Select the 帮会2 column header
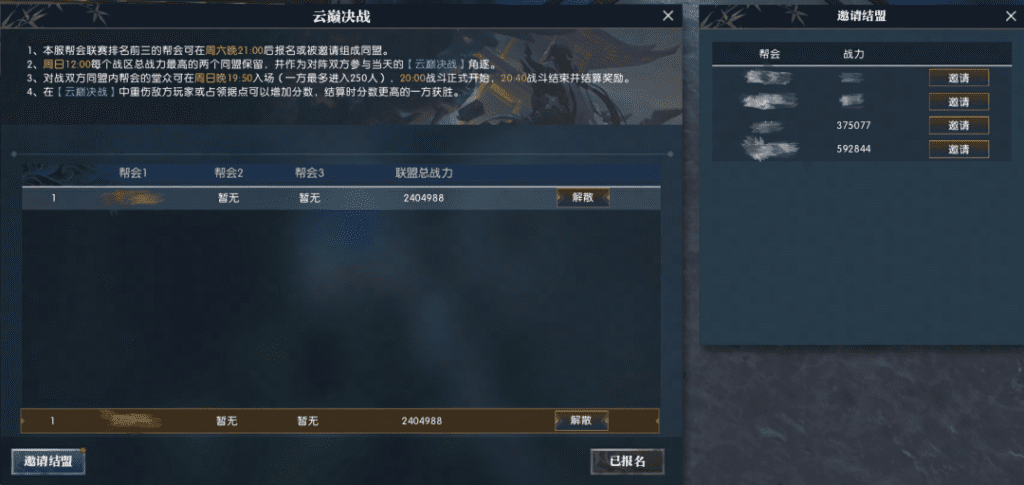Image resolution: width=1024 pixels, height=485 pixels. click(x=229, y=173)
